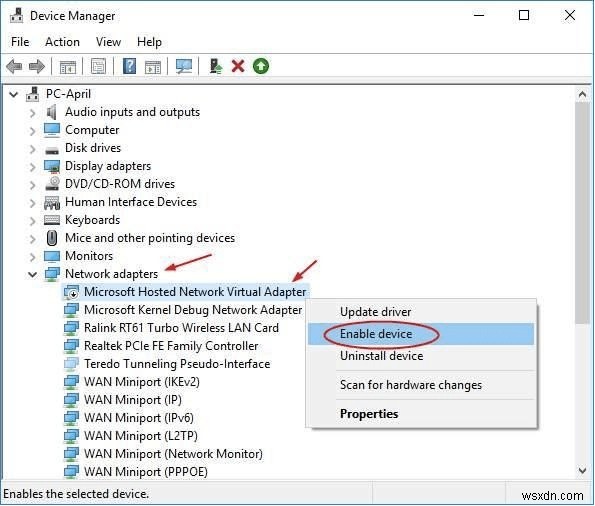Select WAN Miniport (IPv6)
The height and width of the screenshot is (506, 595).
coord(139,418)
